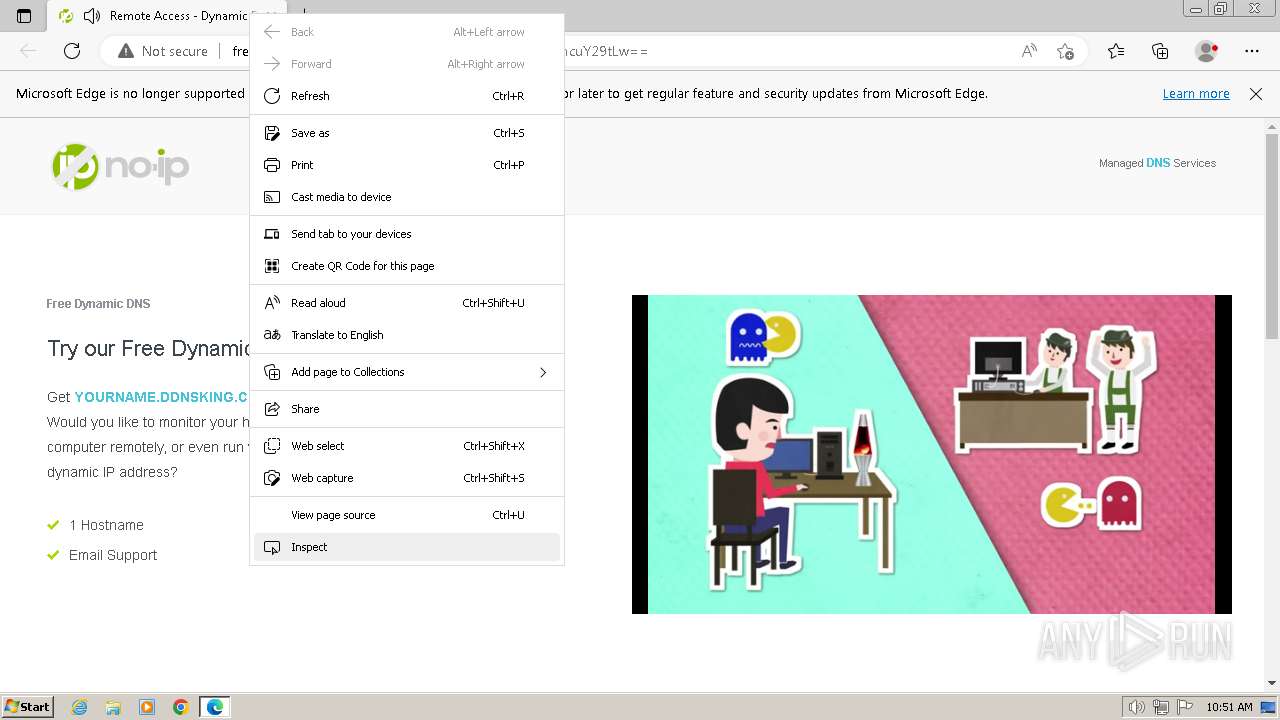The width and height of the screenshot is (1280, 720).
Task: Click the QR code icon in menu
Action: point(271,266)
